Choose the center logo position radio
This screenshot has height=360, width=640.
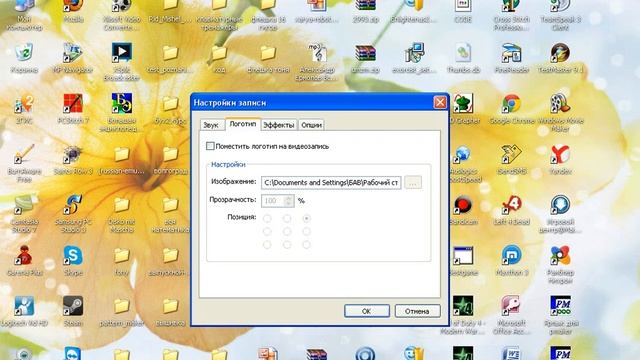click(287, 231)
